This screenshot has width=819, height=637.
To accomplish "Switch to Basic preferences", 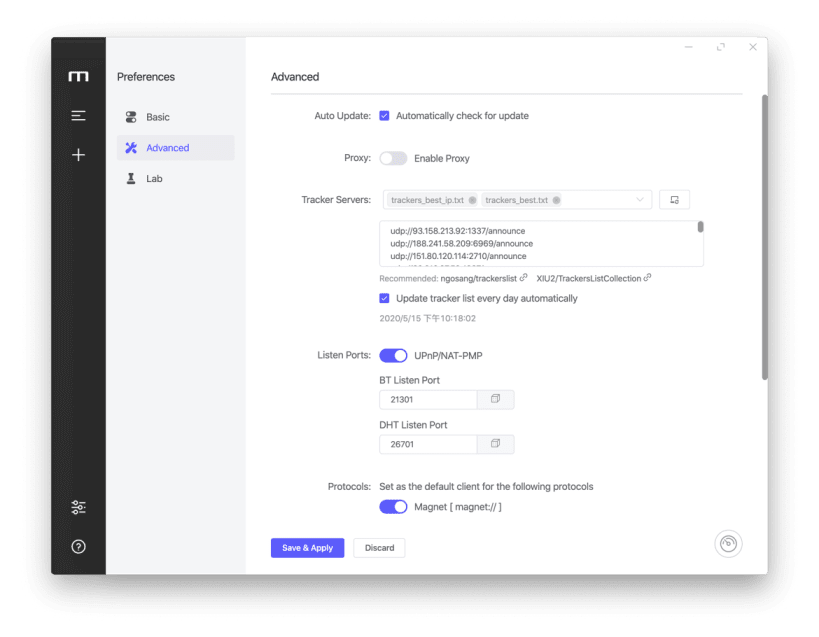I will (176, 117).
